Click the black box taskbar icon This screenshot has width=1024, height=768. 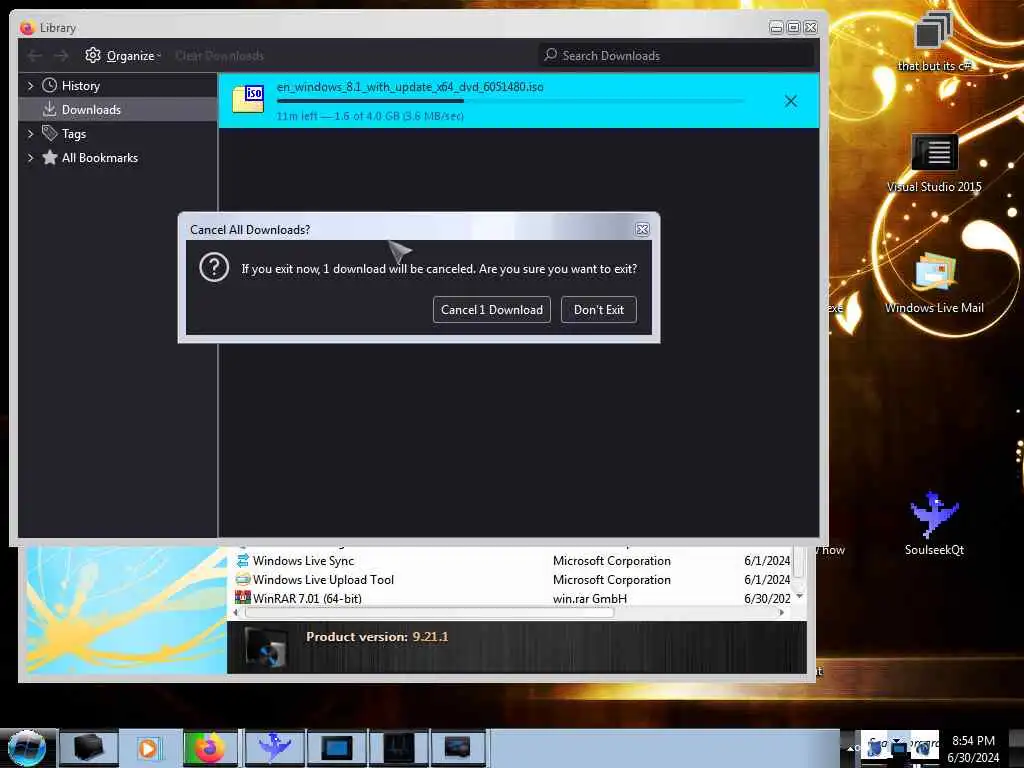tap(88, 748)
